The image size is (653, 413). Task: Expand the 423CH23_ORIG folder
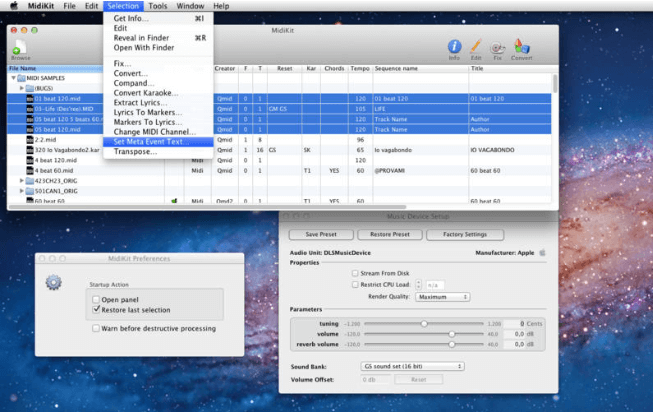pyautogui.click(x=22, y=181)
